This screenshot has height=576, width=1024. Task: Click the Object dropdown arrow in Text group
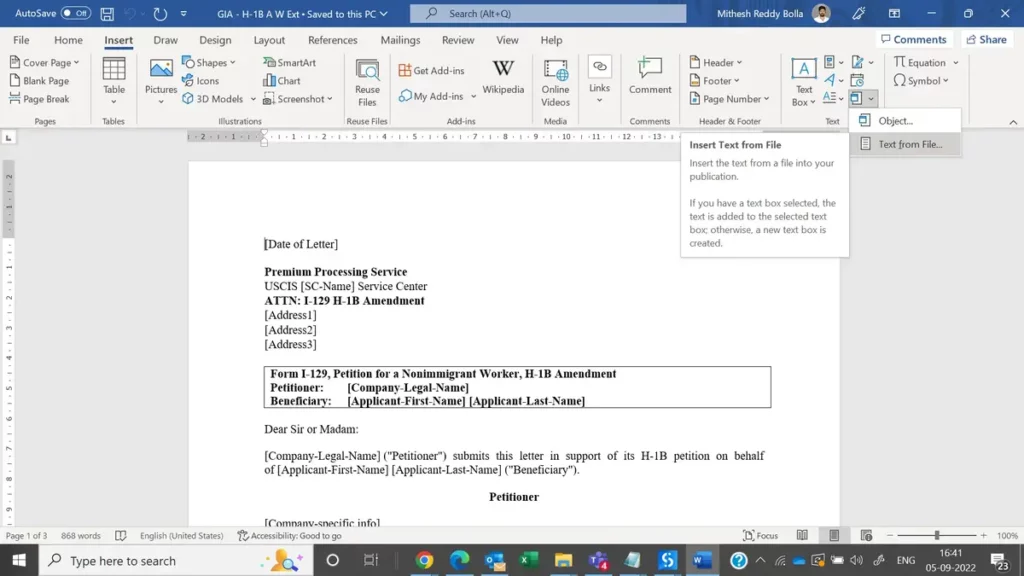pos(871,99)
